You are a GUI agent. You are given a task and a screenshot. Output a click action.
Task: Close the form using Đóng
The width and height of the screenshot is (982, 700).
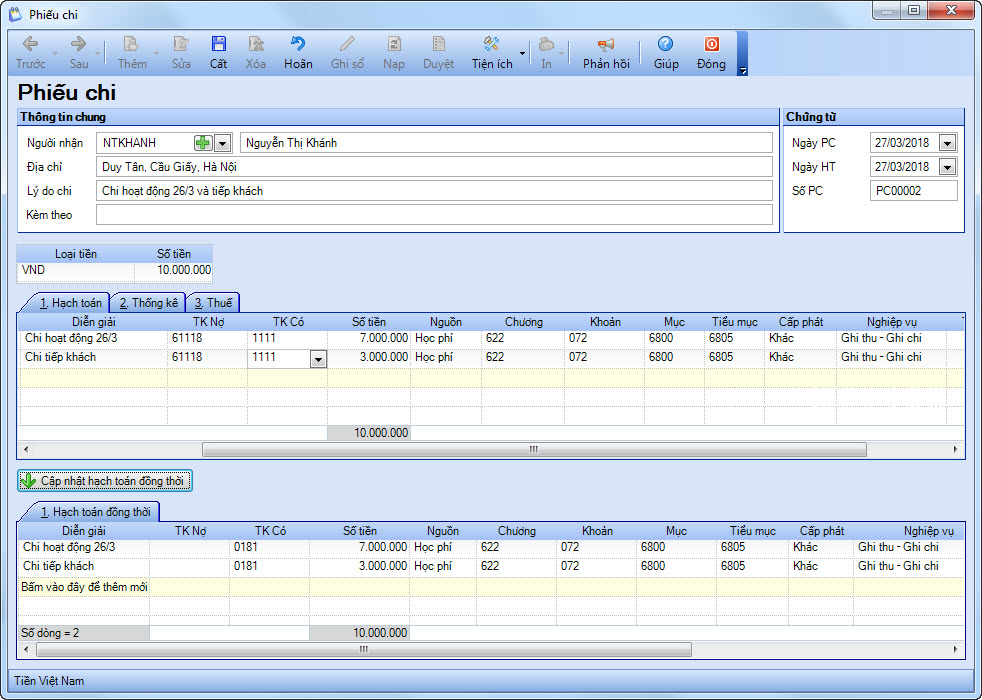711,53
